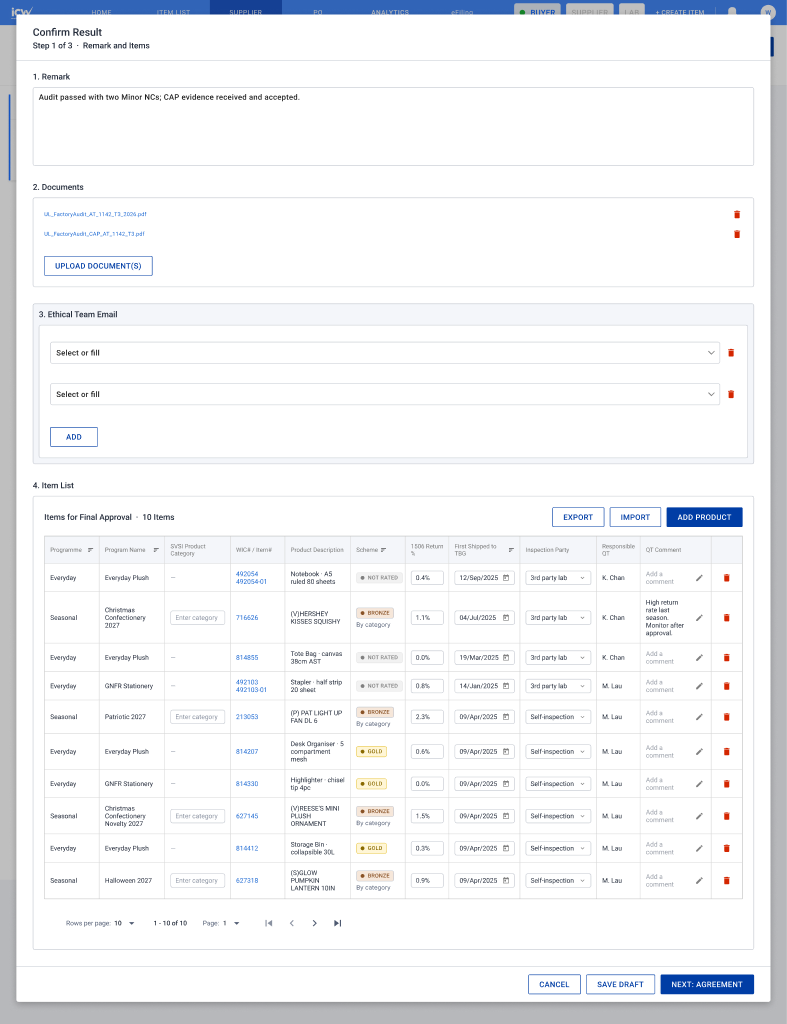
Task: Jump to last page of items
Action: click(x=338, y=923)
